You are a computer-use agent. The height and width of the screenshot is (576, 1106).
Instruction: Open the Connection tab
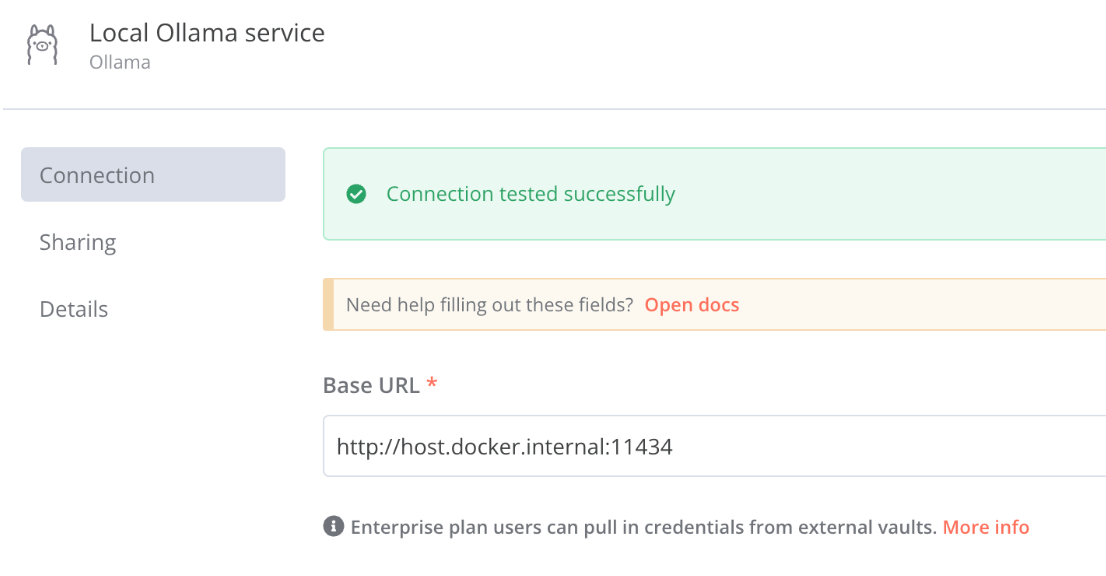[153, 175]
